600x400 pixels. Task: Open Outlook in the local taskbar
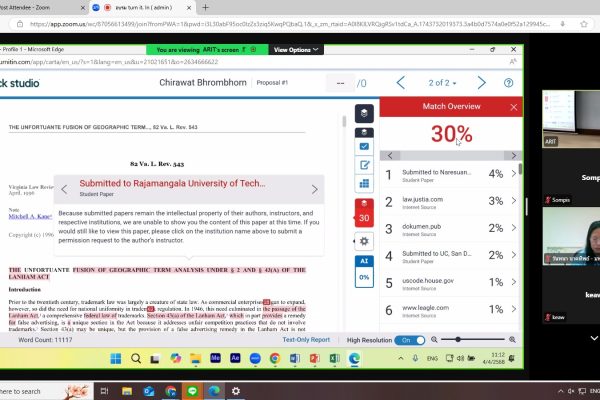pyautogui.click(x=149, y=391)
